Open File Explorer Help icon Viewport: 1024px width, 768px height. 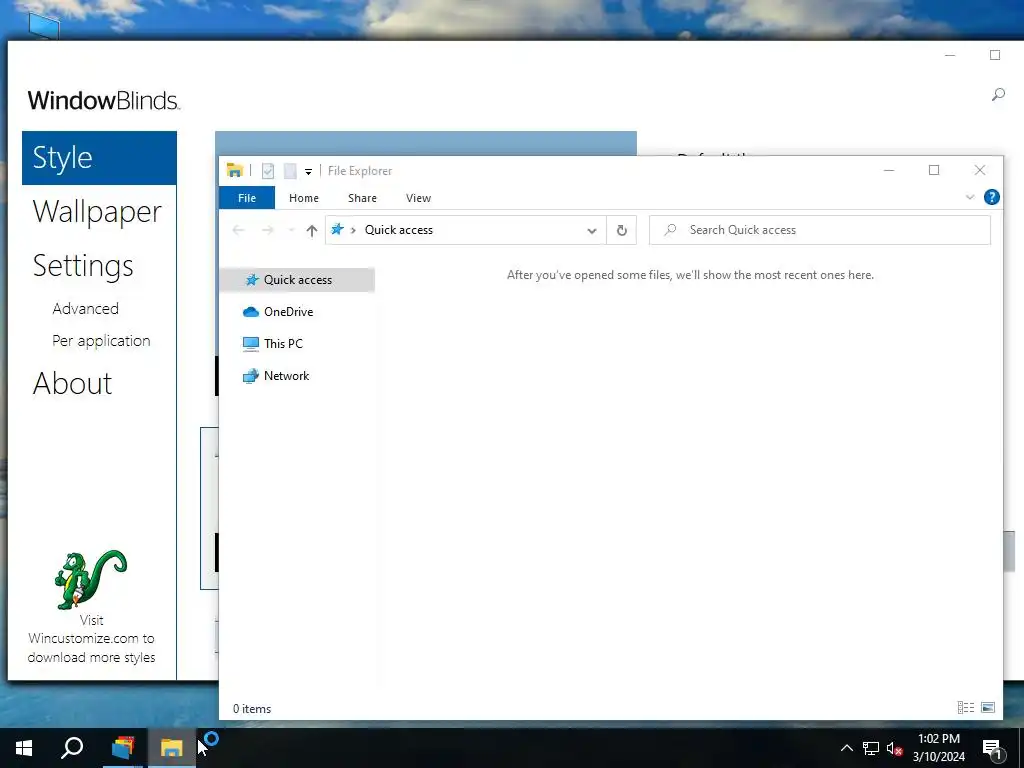pyautogui.click(x=991, y=197)
